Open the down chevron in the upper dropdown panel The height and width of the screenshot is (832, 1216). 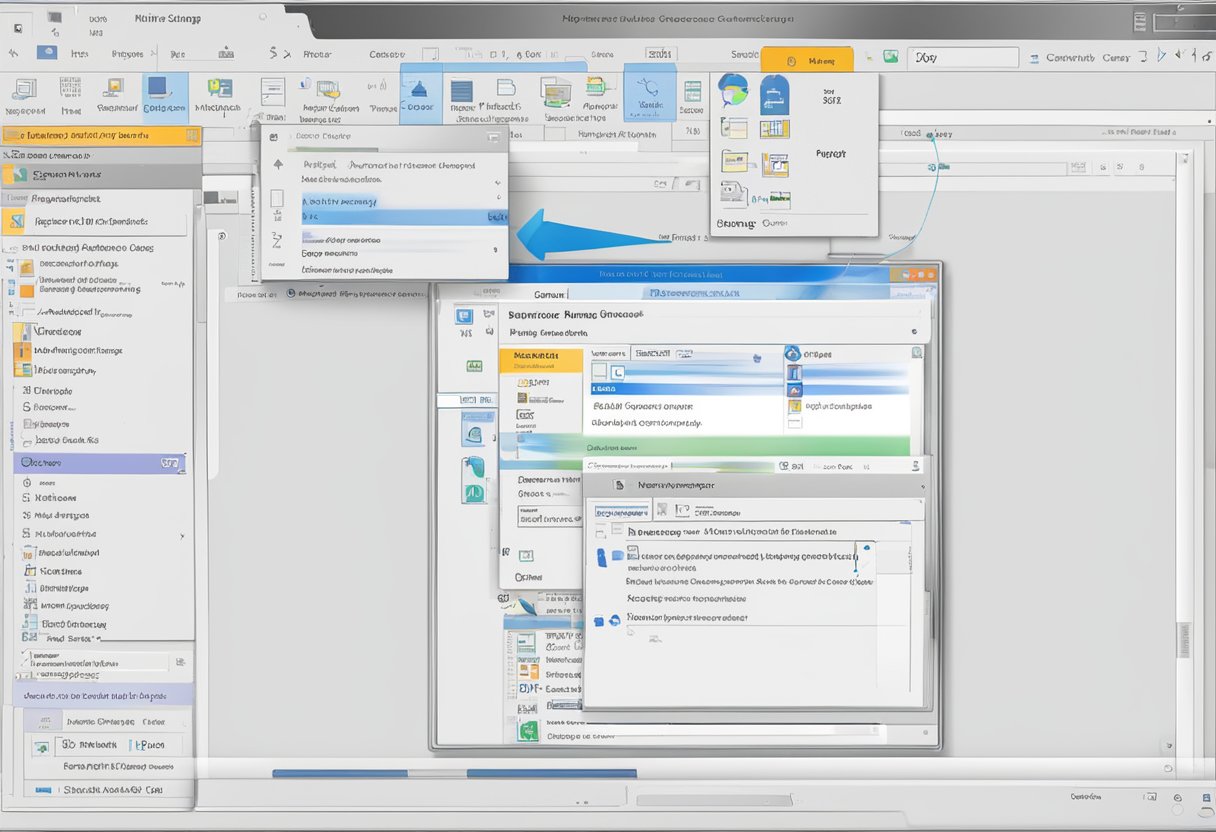[498, 183]
